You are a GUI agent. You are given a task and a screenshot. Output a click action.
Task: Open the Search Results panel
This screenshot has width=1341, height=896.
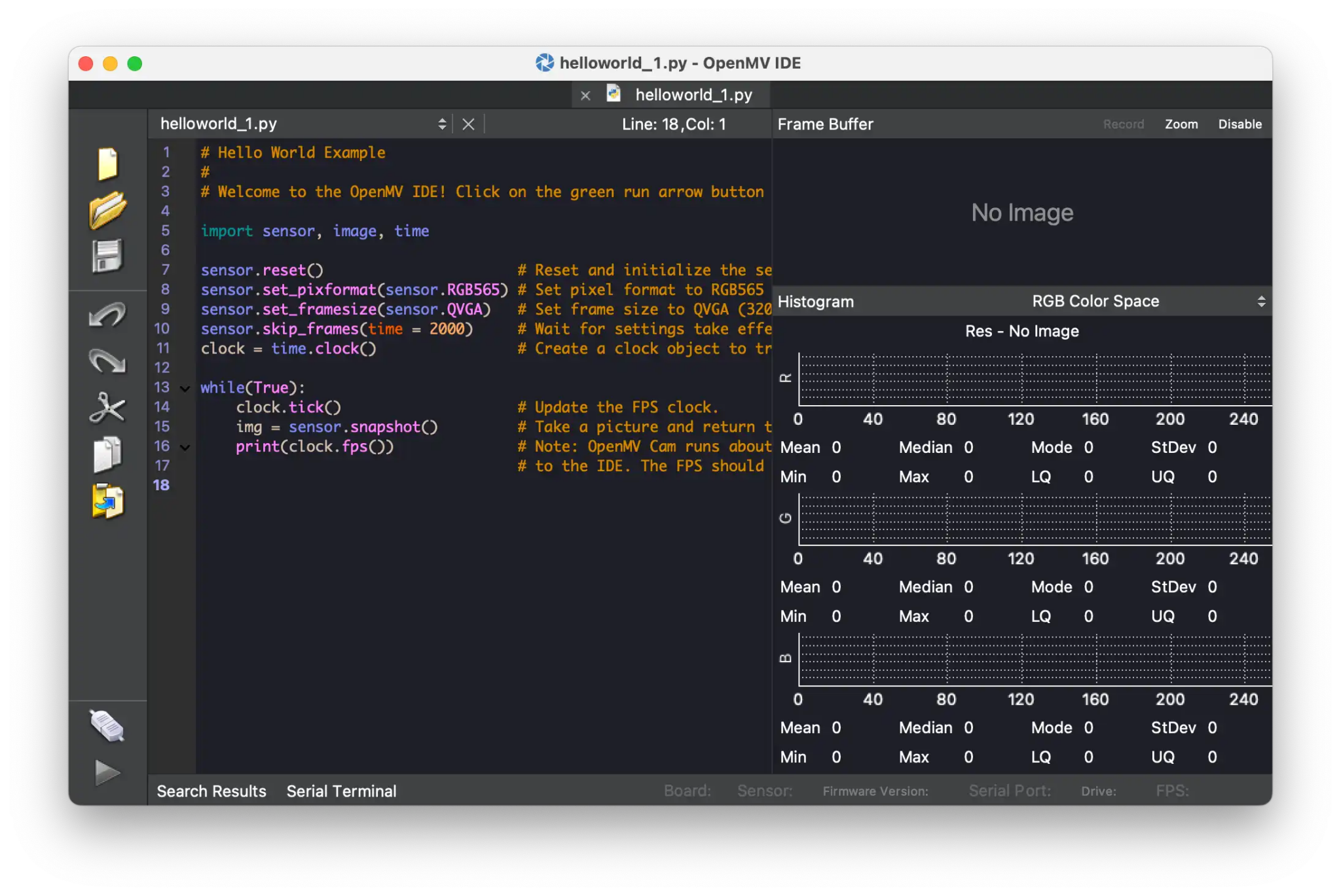tap(211, 791)
